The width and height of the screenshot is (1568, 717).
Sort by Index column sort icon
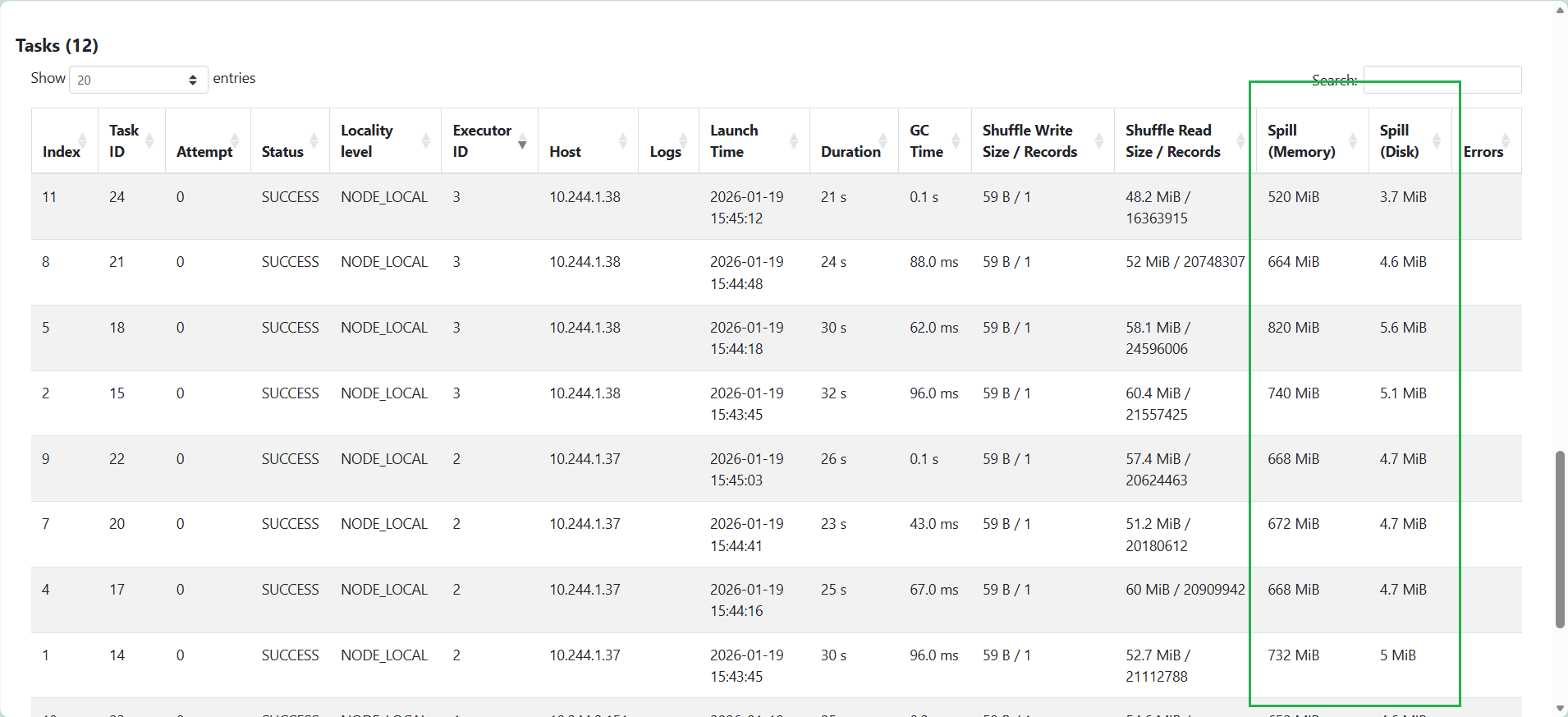[82, 140]
